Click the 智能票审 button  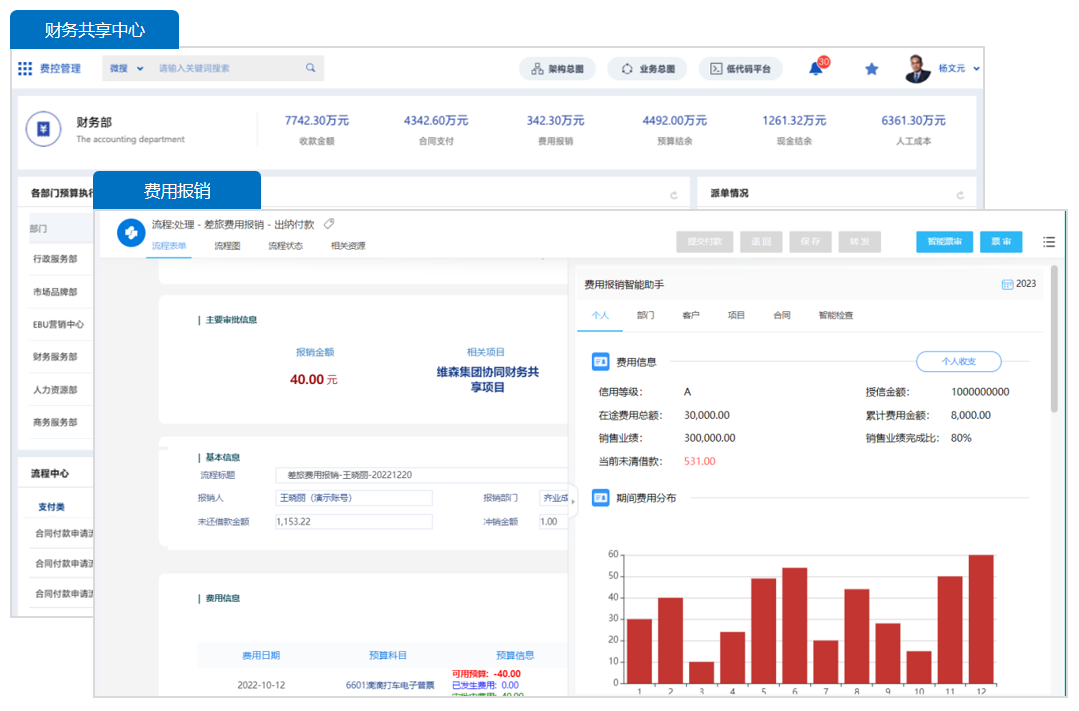(944, 242)
